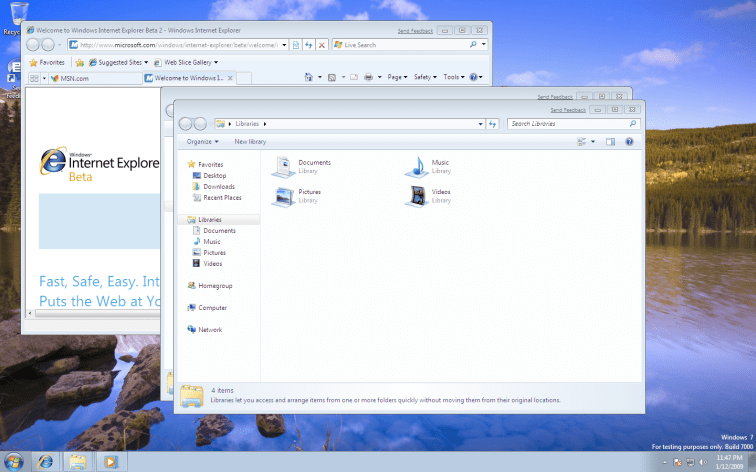
Task: Click the Internet Explorer taskbar icon
Action: tap(45, 462)
